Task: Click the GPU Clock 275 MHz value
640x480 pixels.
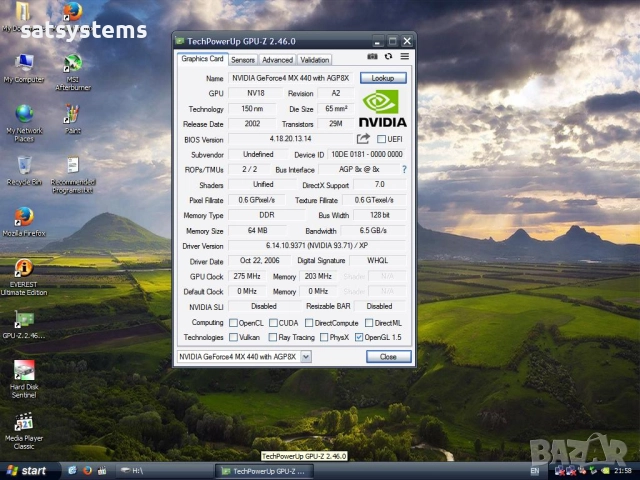Action: coord(247,276)
